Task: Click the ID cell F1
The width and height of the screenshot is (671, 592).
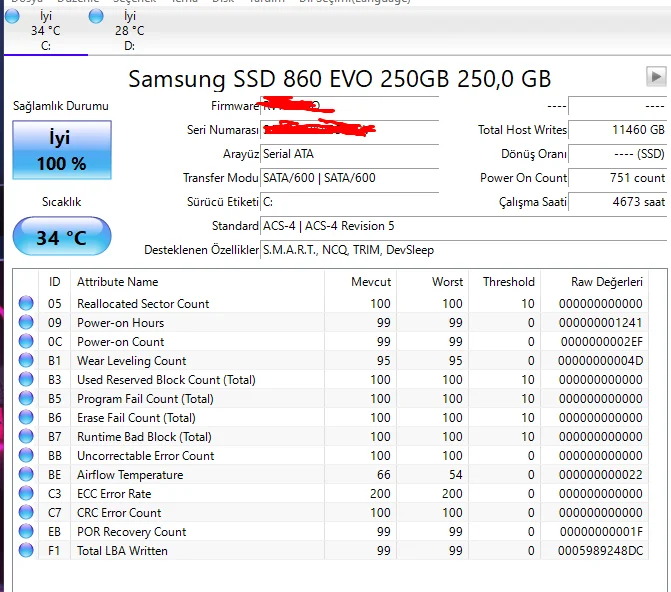Action: click(x=53, y=550)
